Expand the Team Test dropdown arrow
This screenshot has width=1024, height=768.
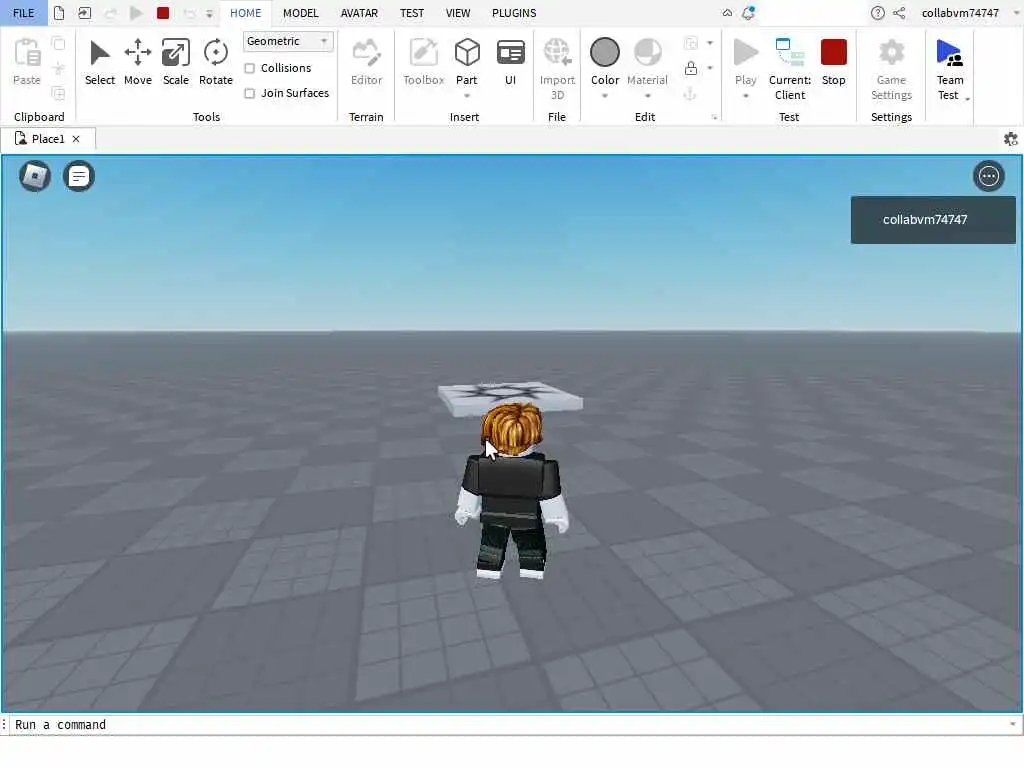[x=967, y=99]
